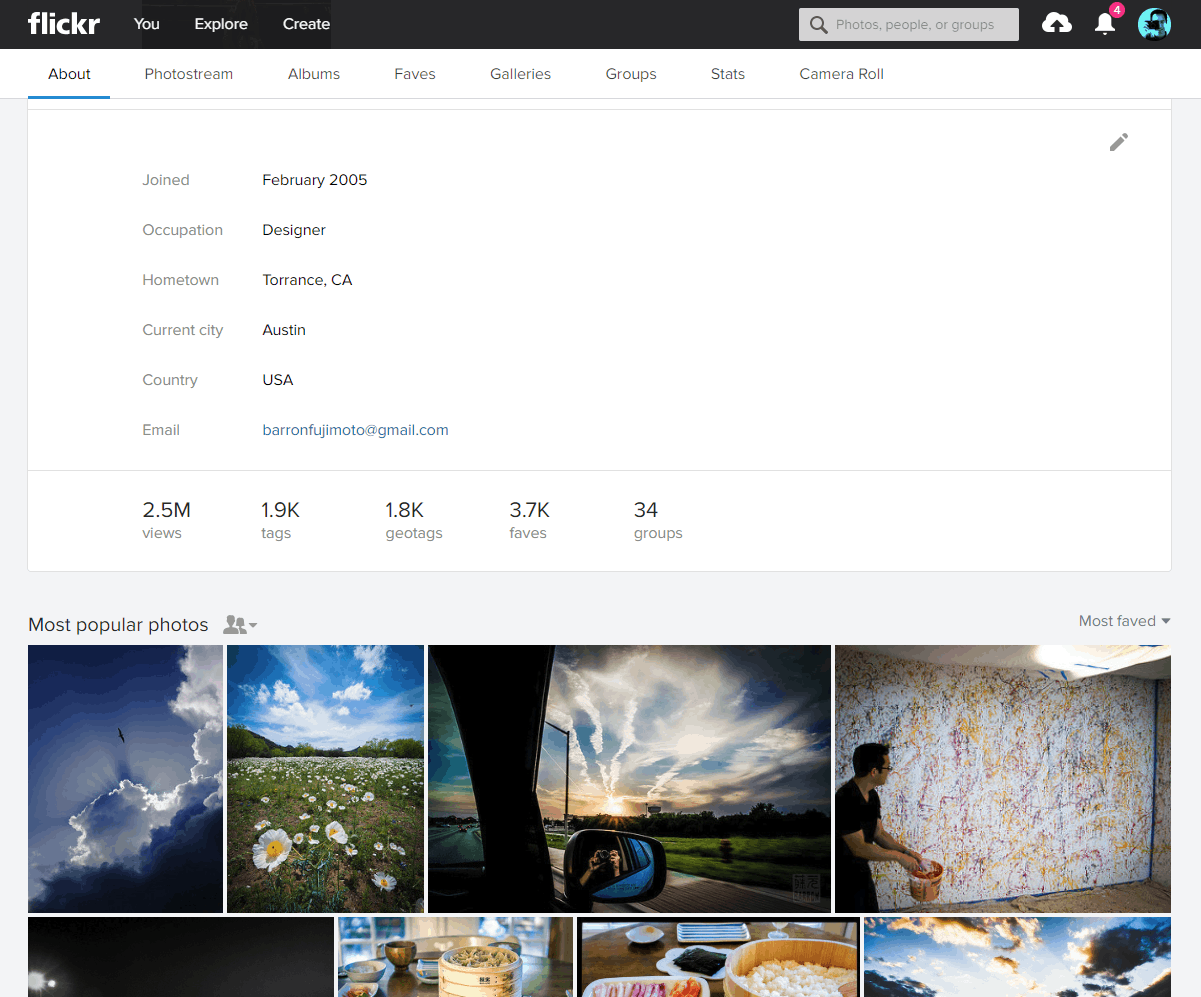Click the Torrance, CA hometown value
The image size is (1201, 997).
307,280
